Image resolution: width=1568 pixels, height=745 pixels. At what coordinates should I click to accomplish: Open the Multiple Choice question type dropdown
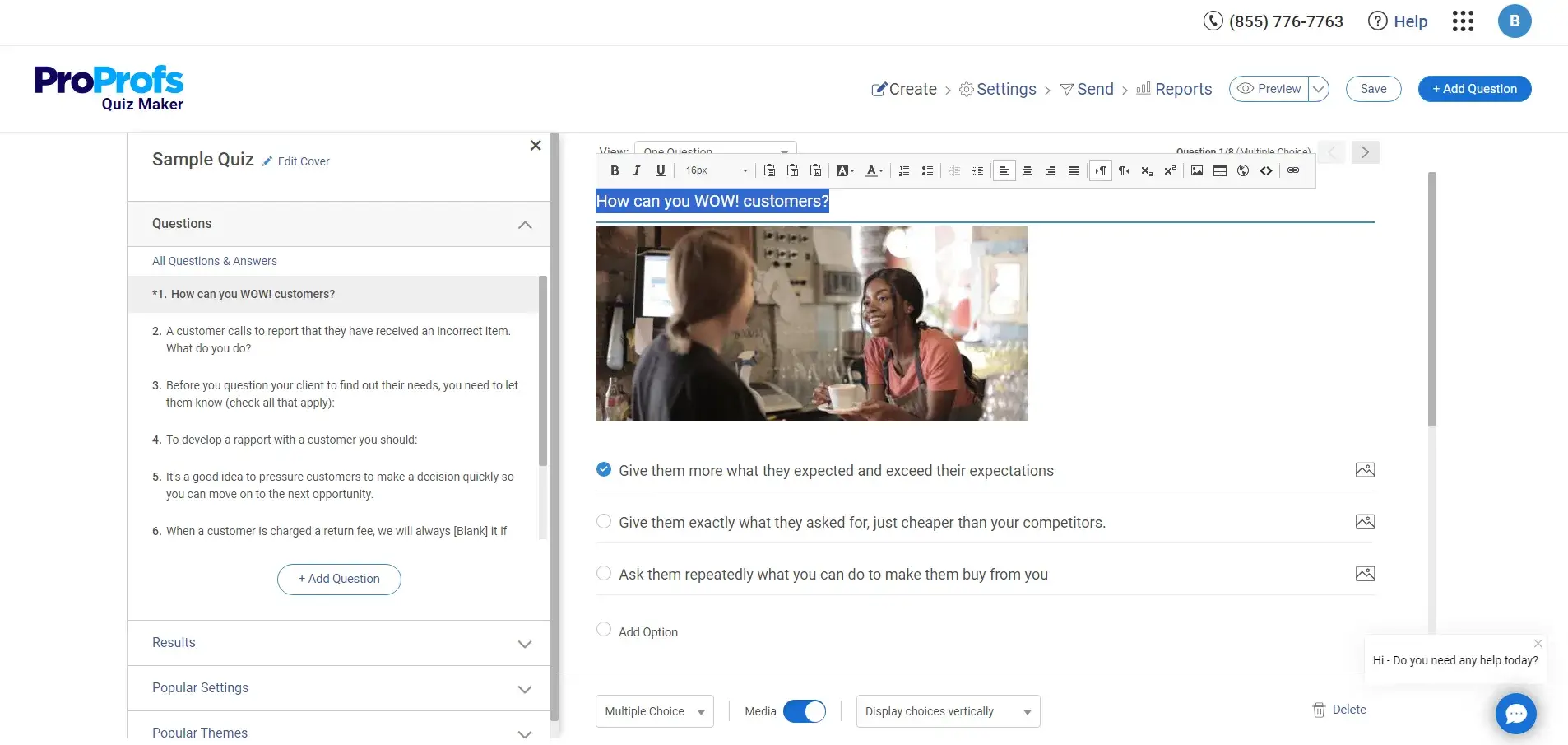[x=654, y=711]
